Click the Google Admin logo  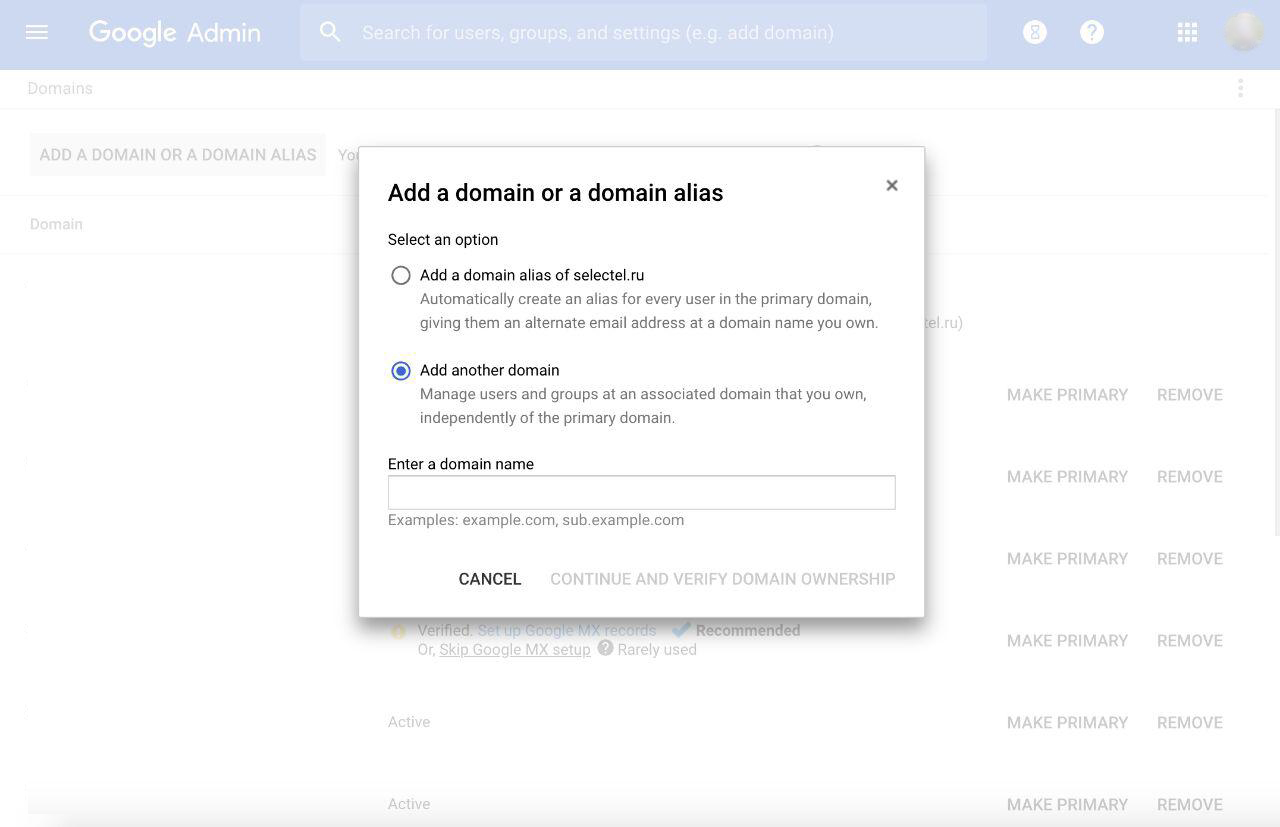175,32
